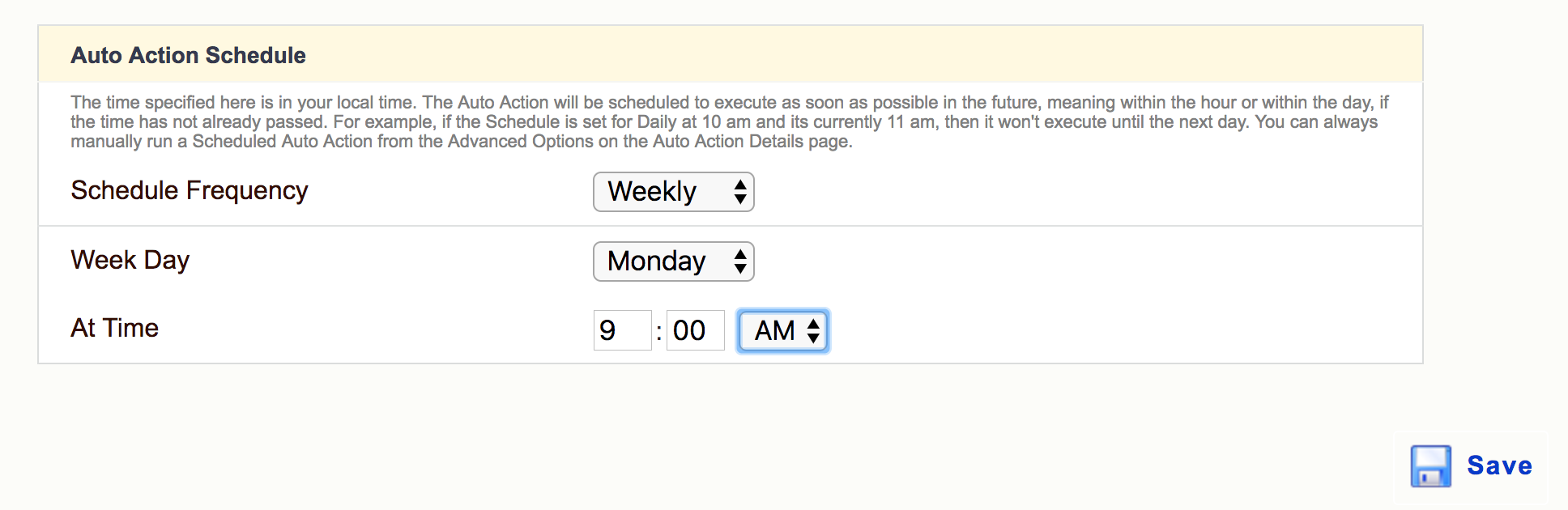
Task: Click the local time explanation paragraph
Action: coord(729,122)
